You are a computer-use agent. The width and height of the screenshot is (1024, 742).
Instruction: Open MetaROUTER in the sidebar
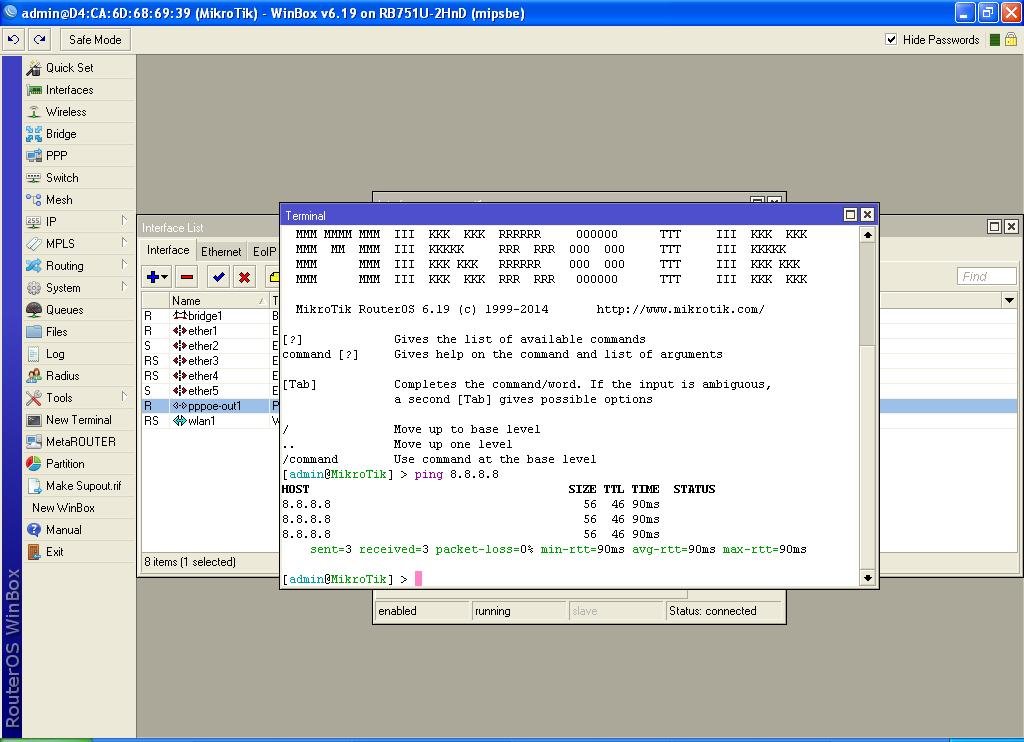[78, 442]
